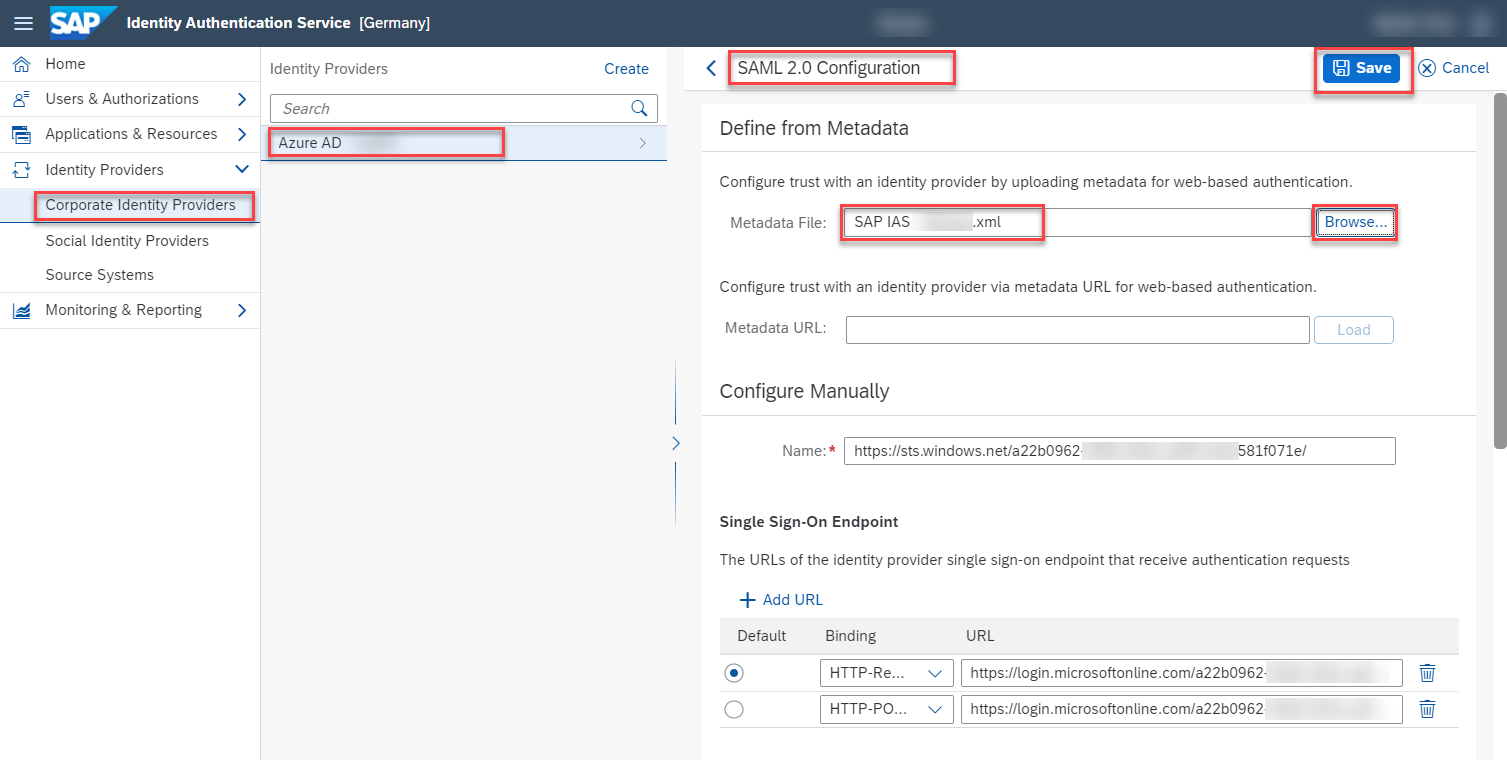This screenshot has width=1507, height=760.
Task: Click the Applications & Resources icon
Action: (21, 134)
